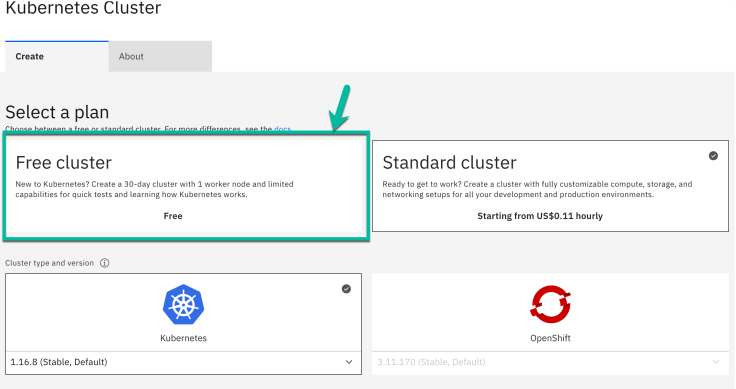The image size is (736, 389).
Task: Click the 'Starting from US$0.11 hourly' text
Action: point(540,216)
